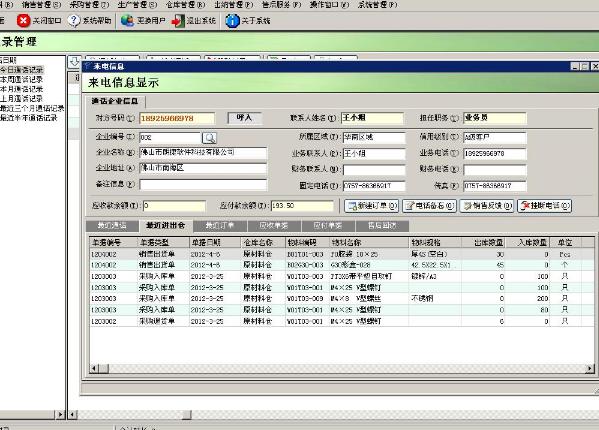Screen dimensions: 599x430
Task: Click the 退出系统 exit icon
Action: (178, 21)
